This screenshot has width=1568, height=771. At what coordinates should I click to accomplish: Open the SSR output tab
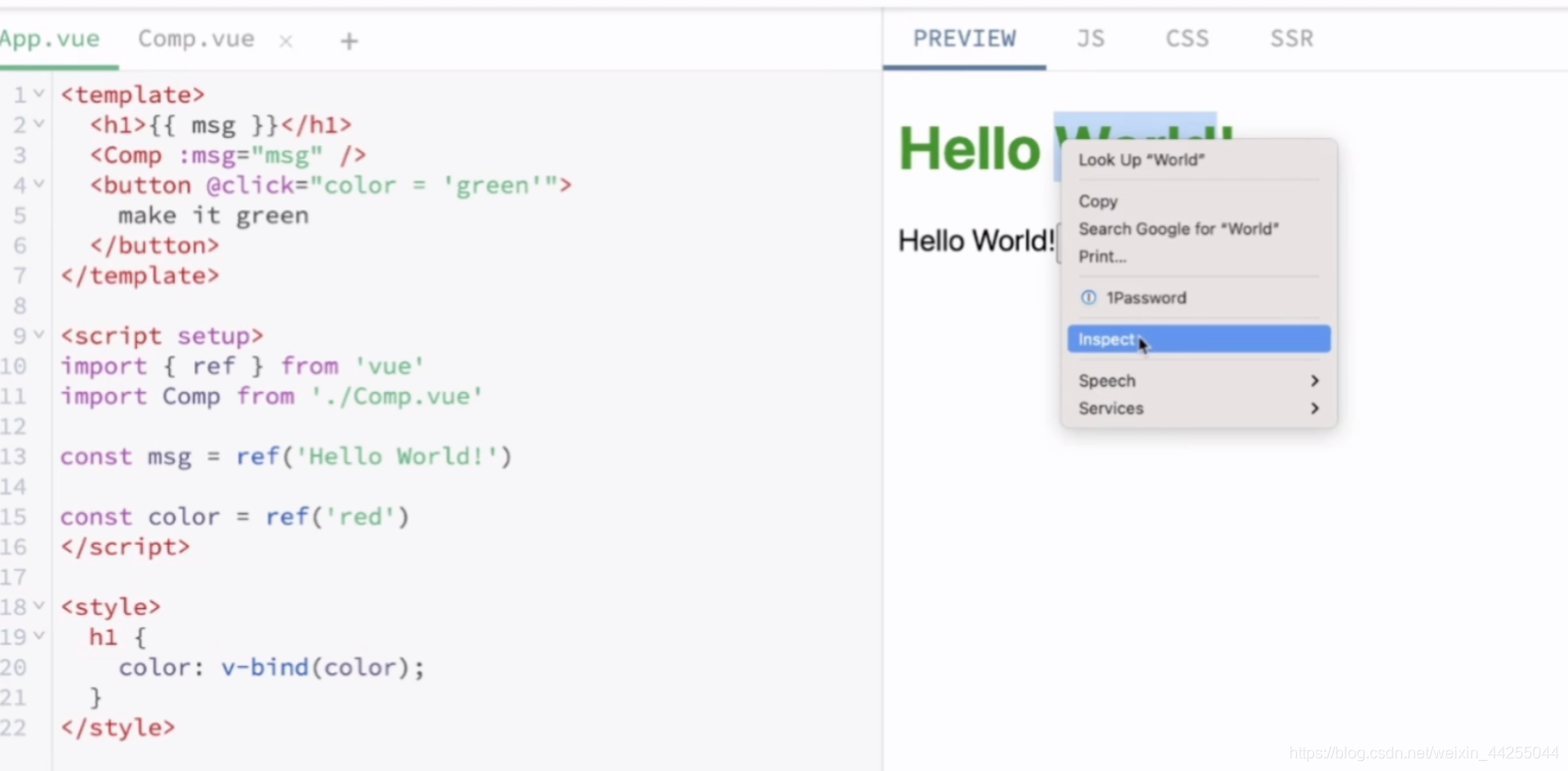pyautogui.click(x=1292, y=39)
